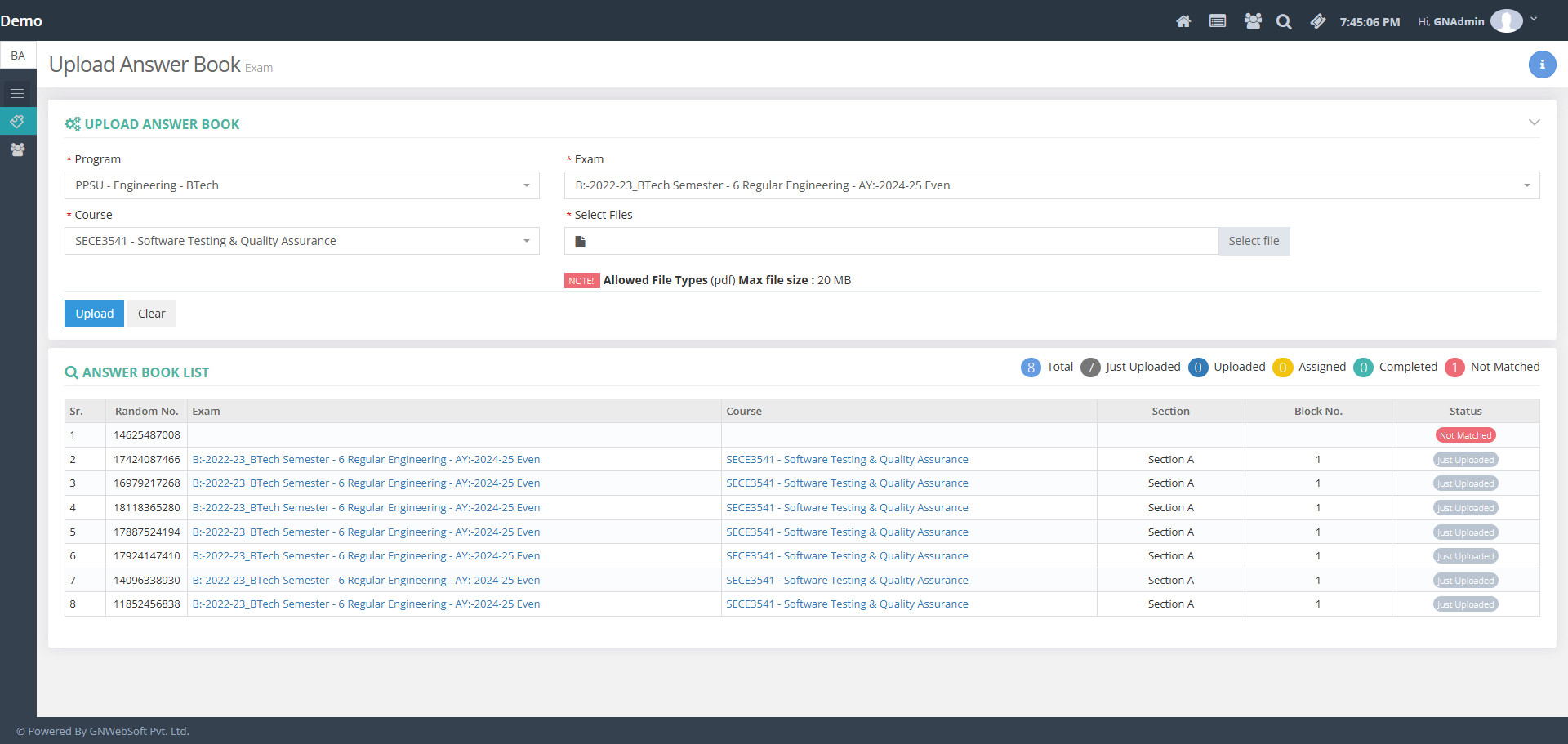Open the tag icon in left sidebar
The width and height of the screenshot is (1568, 744).
[x=17, y=122]
